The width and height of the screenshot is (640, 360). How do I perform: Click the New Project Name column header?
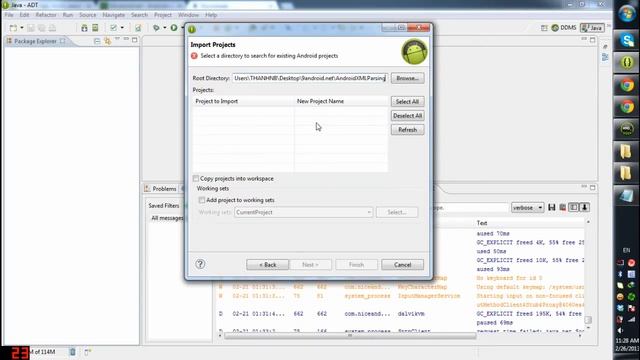coord(341,101)
